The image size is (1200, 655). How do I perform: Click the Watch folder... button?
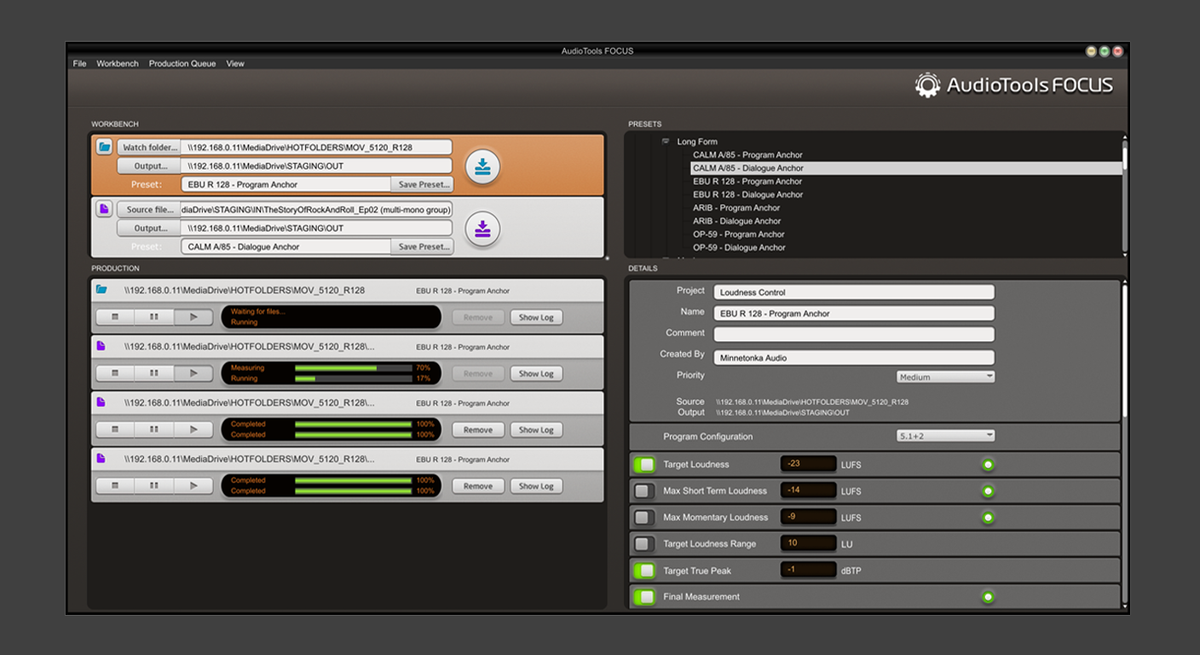149,147
